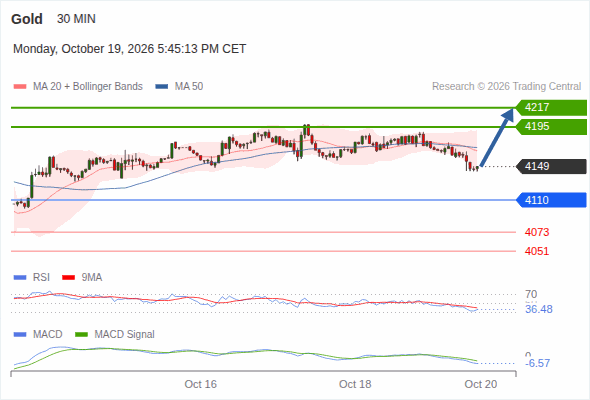Click the 'Gold' chart title
Image resolution: width=590 pixels, height=400 pixels.
27,19
